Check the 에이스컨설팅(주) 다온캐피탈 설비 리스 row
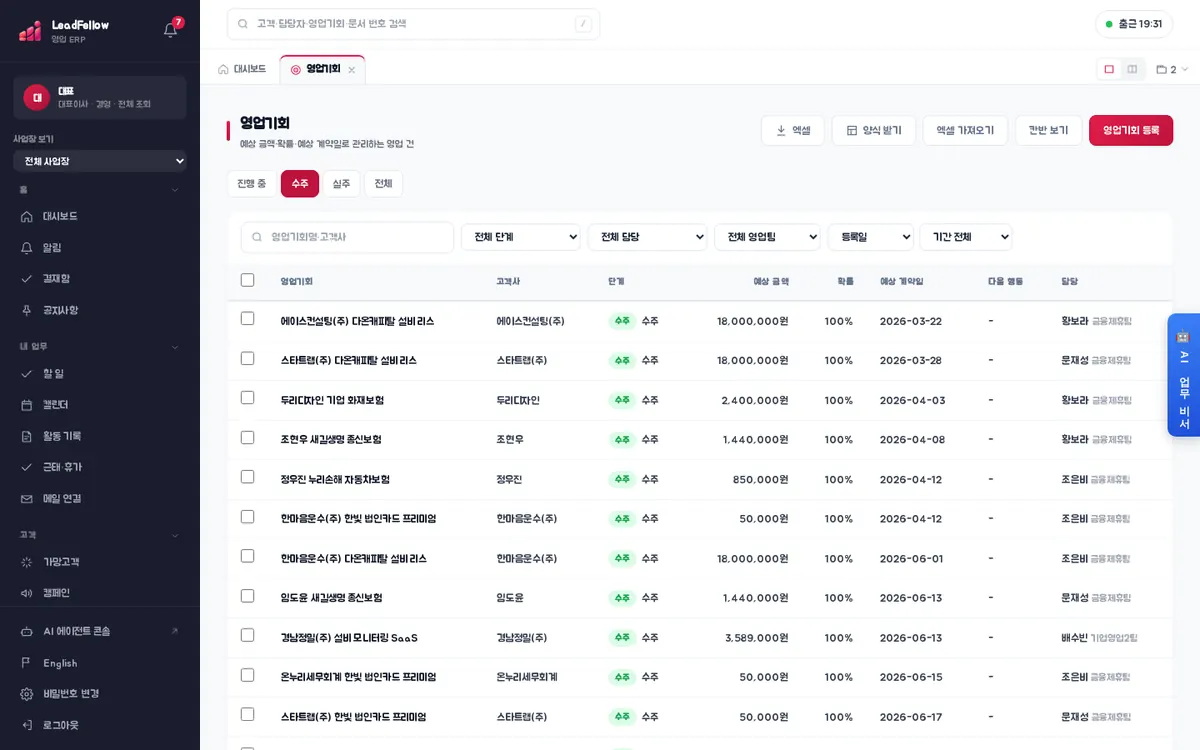 (x=248, y=319)
